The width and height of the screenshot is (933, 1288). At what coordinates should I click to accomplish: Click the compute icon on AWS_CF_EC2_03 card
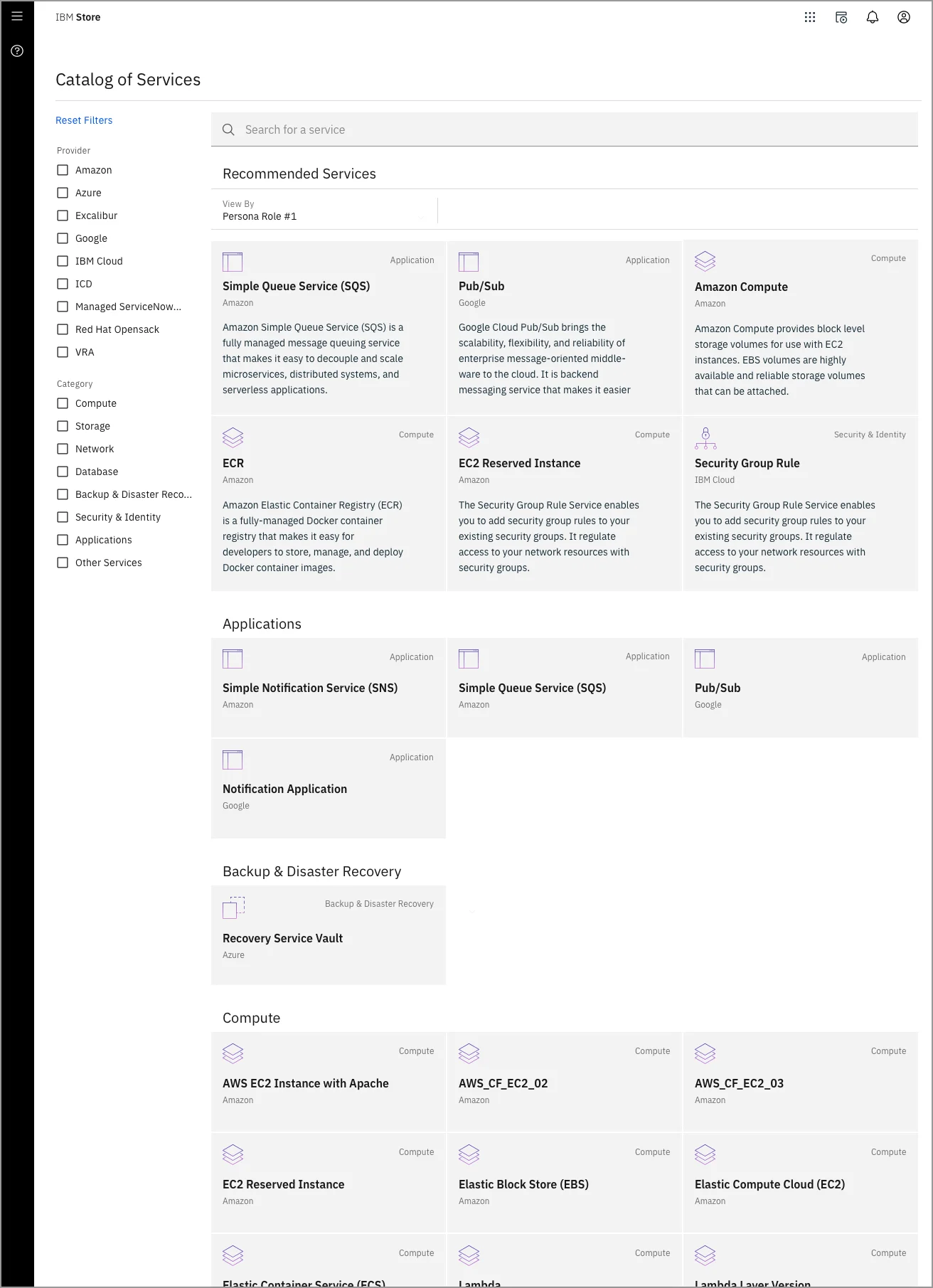pos(705,1053)
